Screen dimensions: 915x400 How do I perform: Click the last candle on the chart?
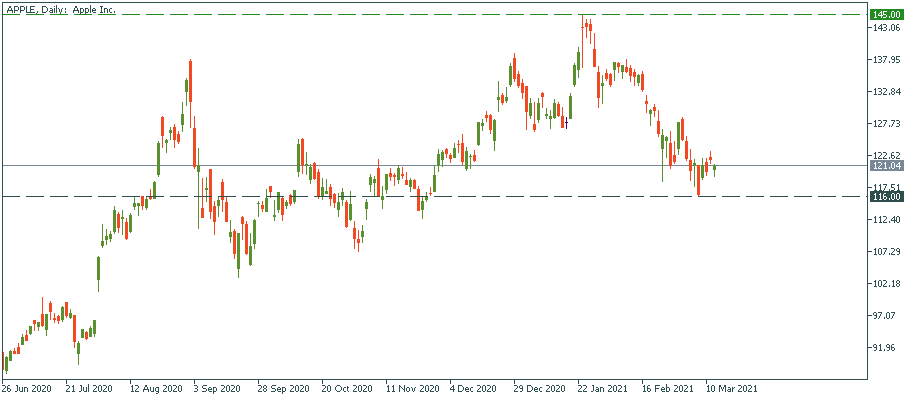click(714, 168)
